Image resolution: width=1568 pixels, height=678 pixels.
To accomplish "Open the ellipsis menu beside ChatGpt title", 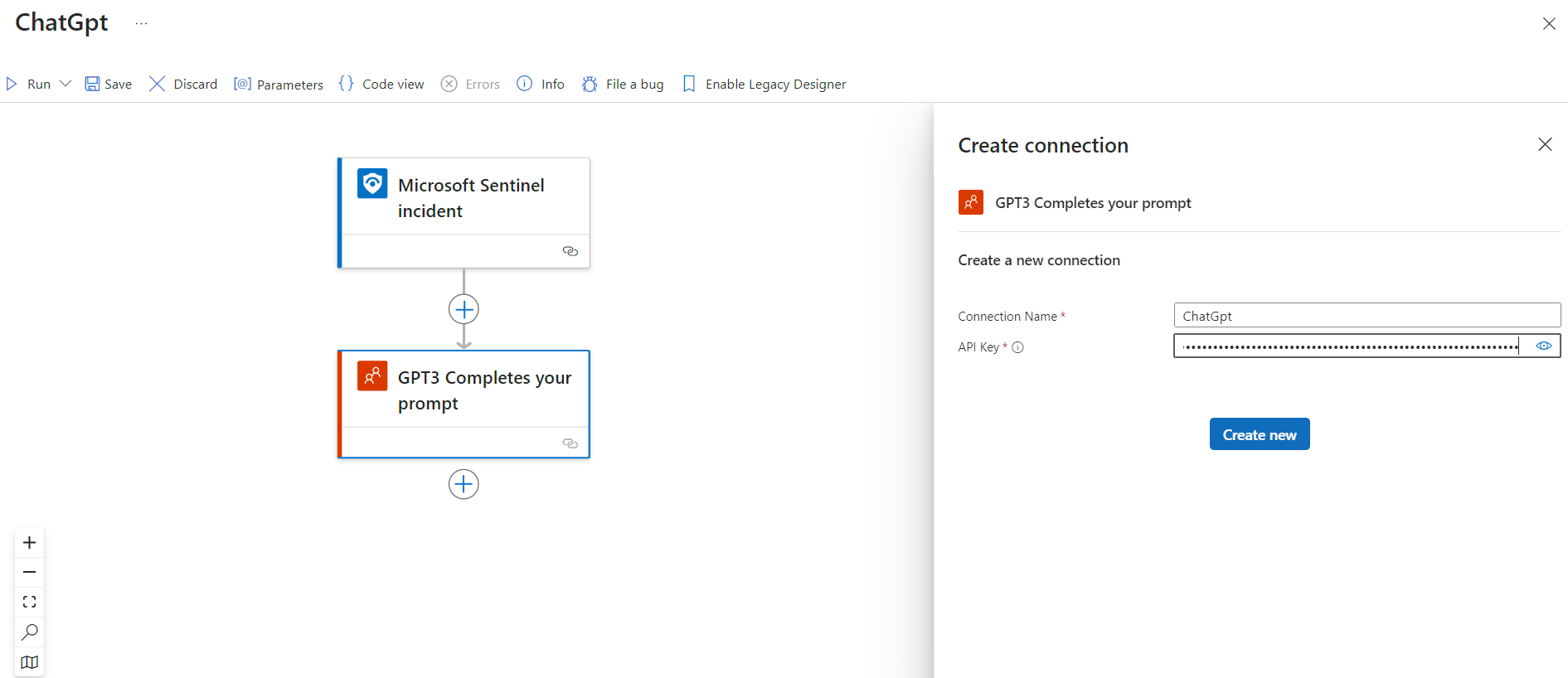I will click(x=142, y=23).
